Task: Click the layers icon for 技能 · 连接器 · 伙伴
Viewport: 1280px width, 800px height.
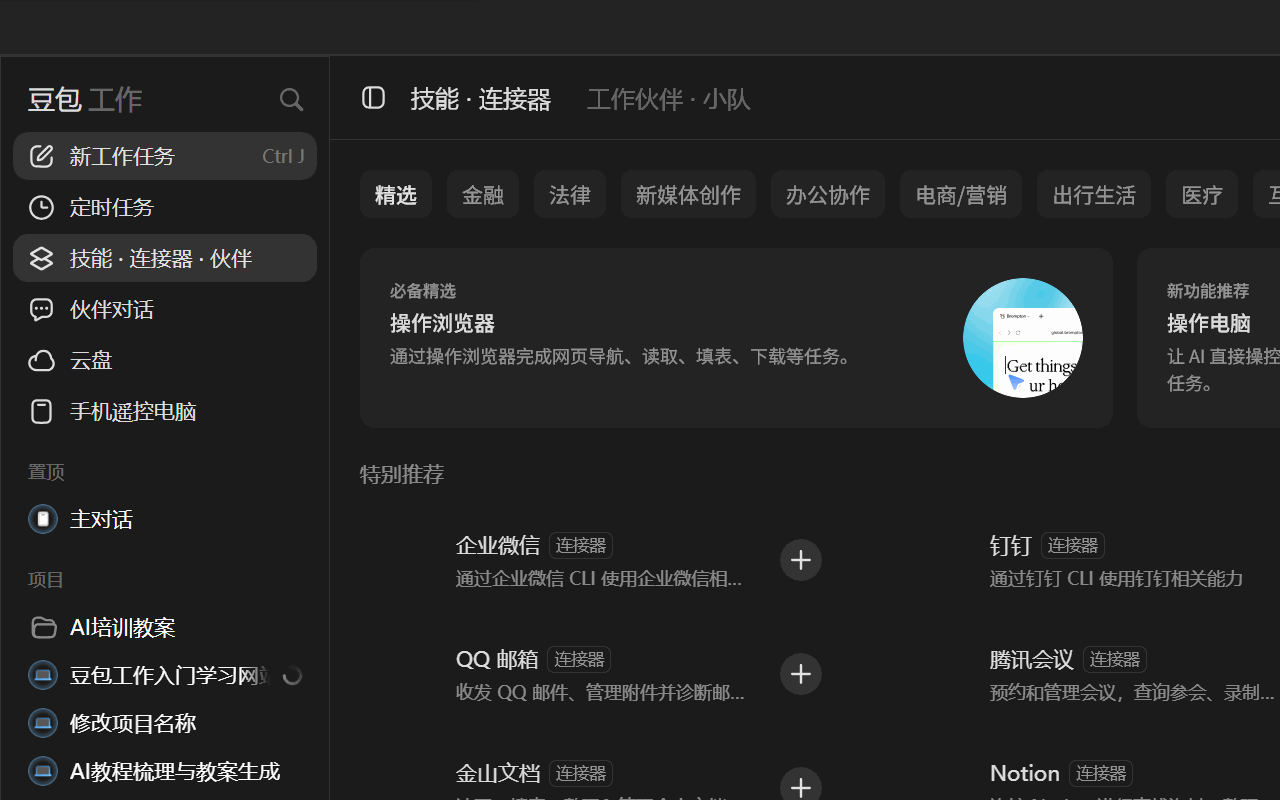Action: tap(41, 258)
